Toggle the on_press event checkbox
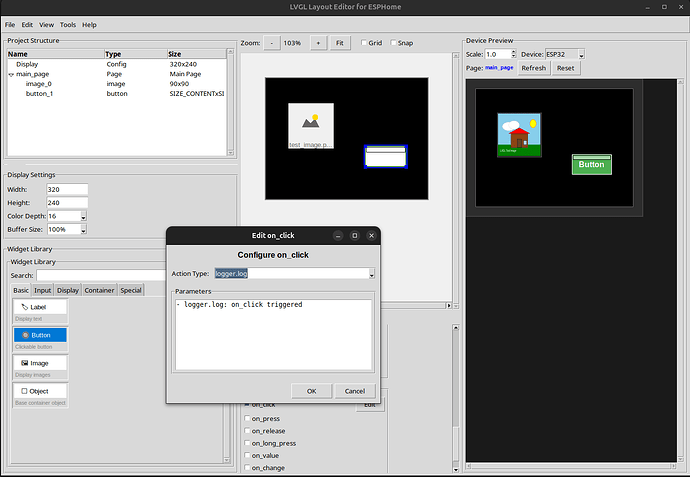This screenshot has height=477, width=690. click(x=248, y=417)
